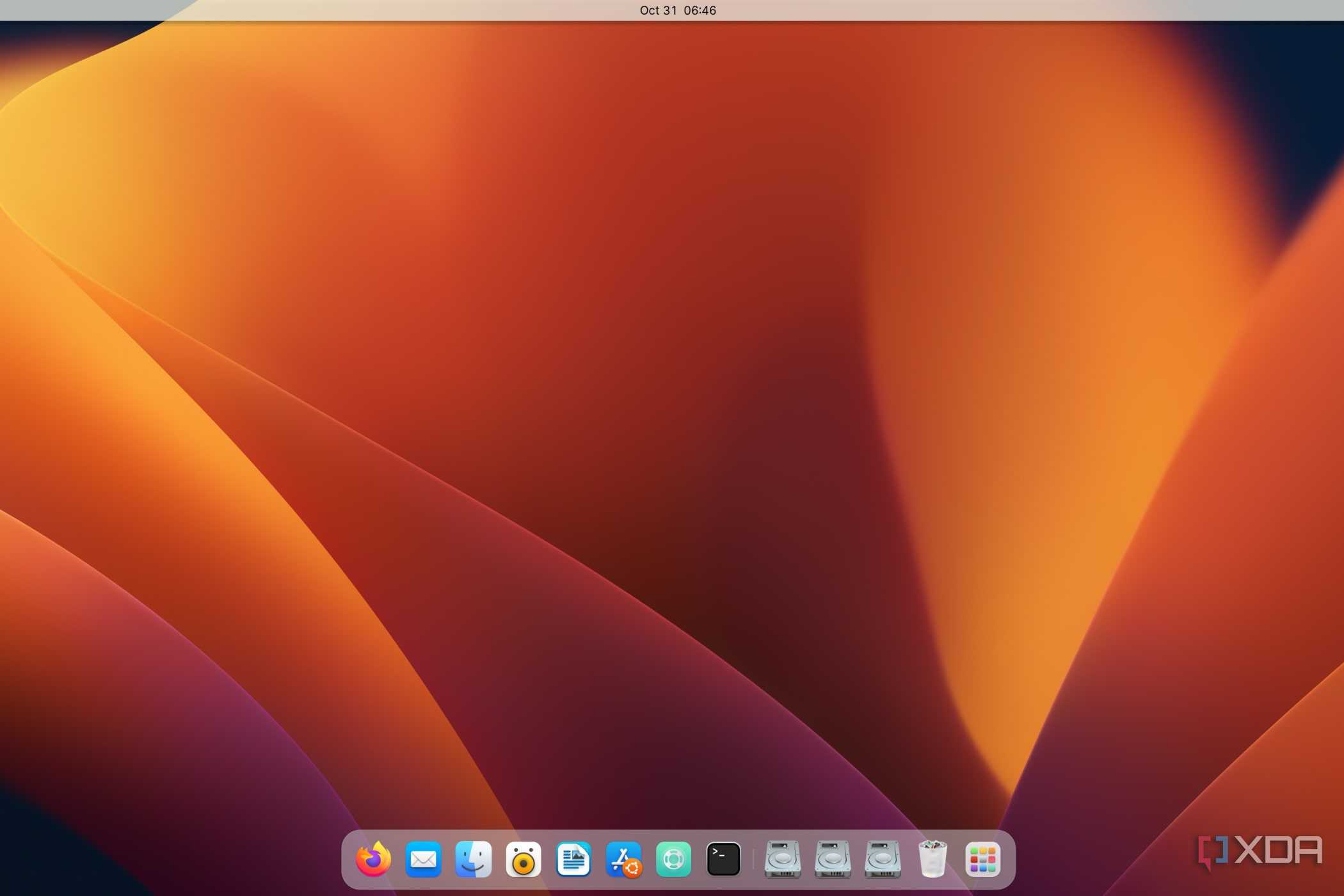Viewport: 1344px width, 896px height.
Task: Open the drive icon next to Trash
Action: click(x=883, y=859)
